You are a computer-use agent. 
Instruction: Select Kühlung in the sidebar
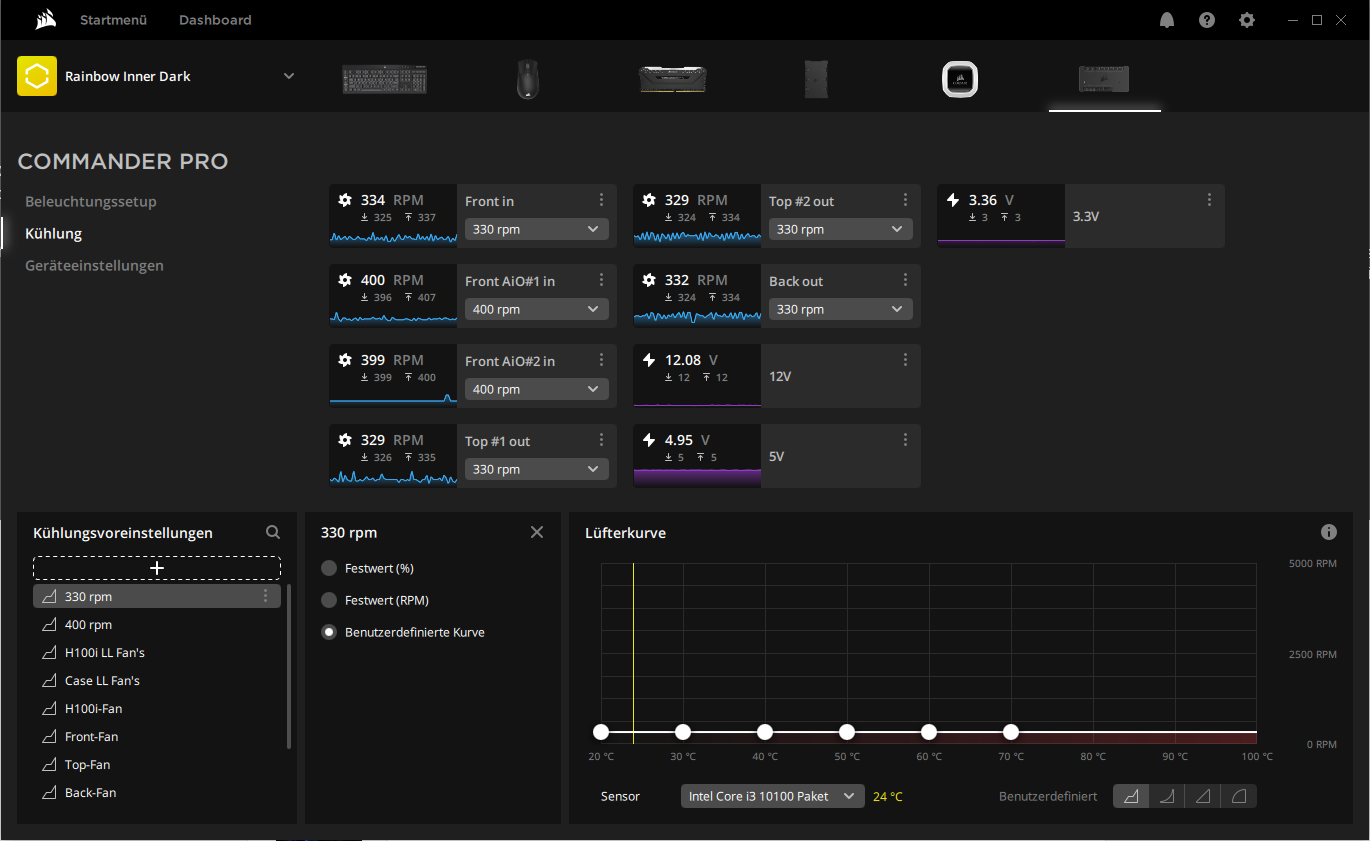click(x=54, y=234)
